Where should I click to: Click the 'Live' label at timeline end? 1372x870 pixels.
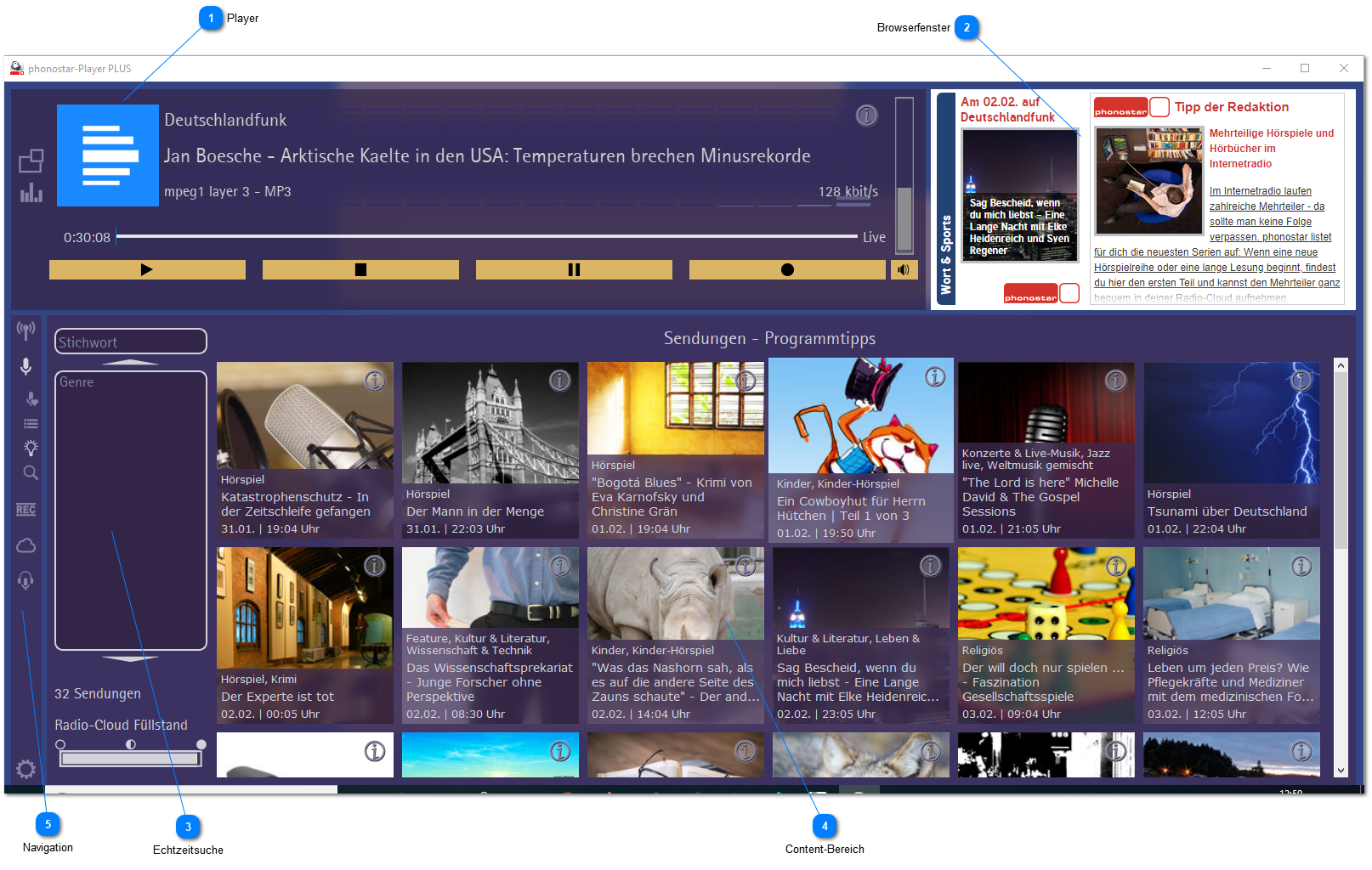[874, 237]
